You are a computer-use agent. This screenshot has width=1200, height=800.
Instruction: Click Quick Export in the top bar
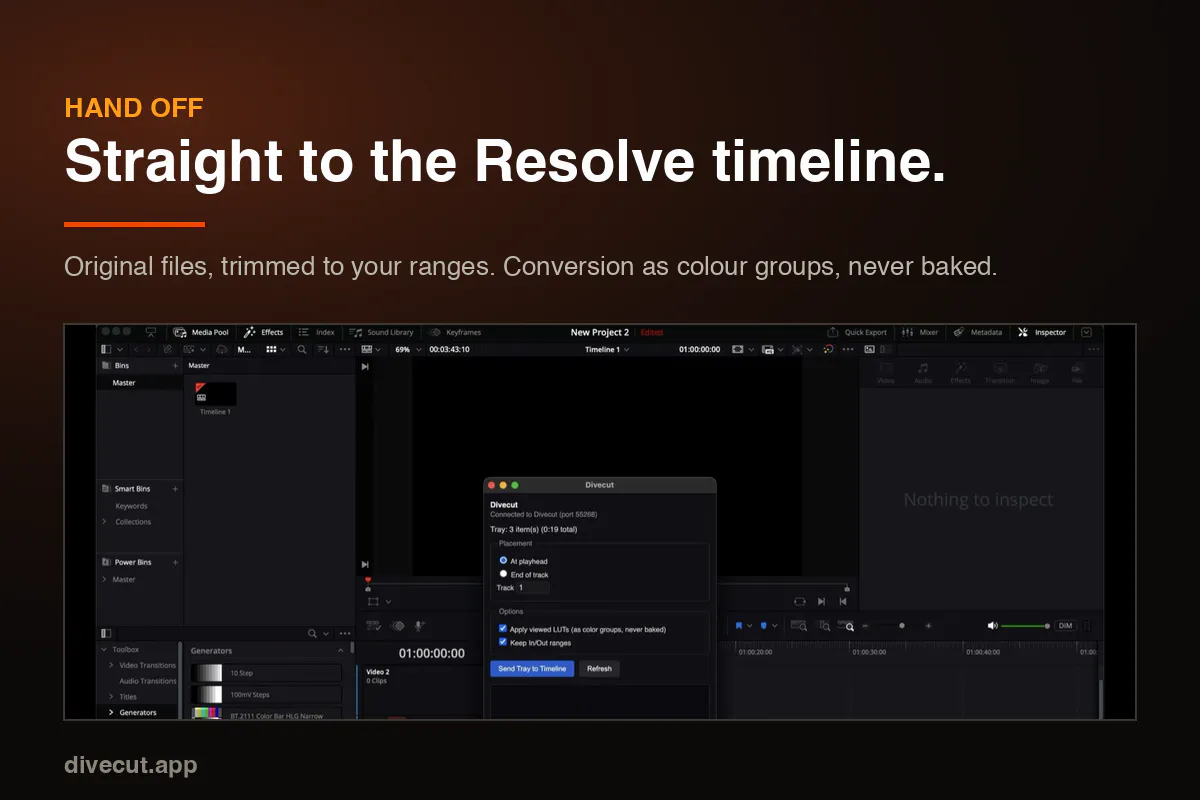coord(857,332)
